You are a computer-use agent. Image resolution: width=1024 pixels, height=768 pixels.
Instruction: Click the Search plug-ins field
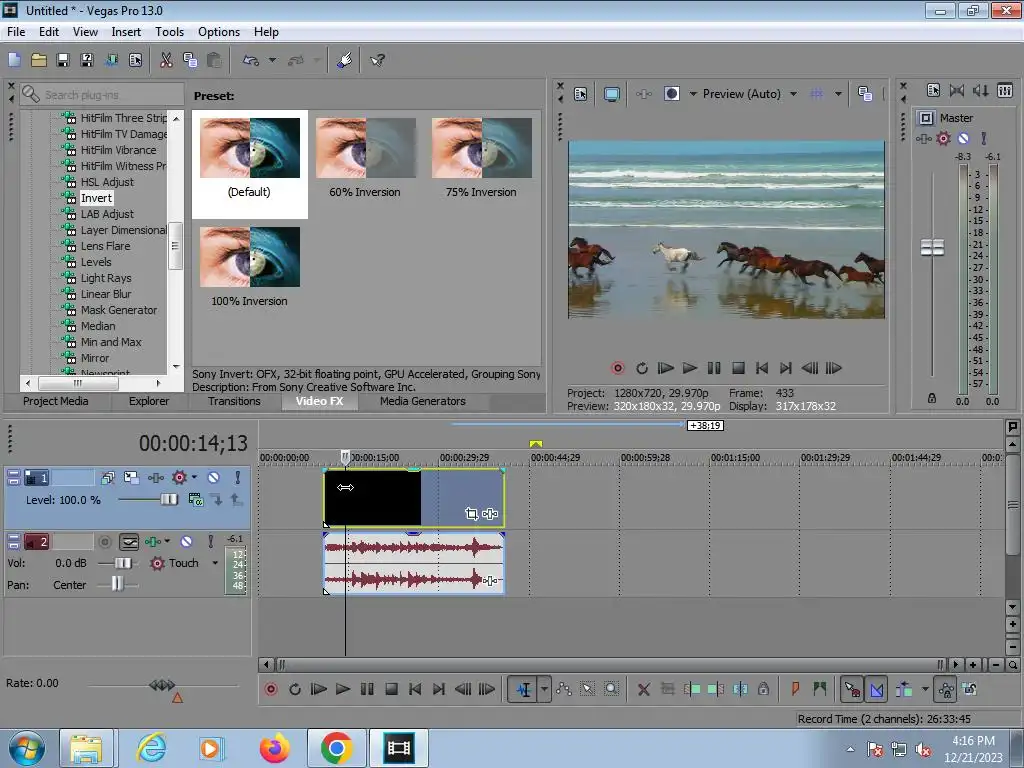[102, 95]
